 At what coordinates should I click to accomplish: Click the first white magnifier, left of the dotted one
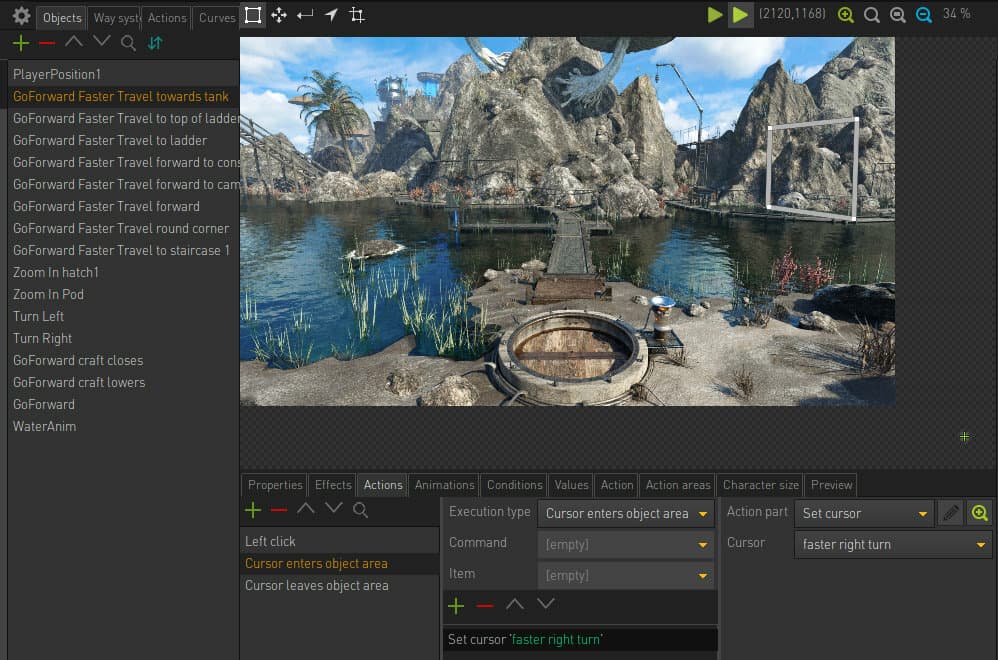point(871,15)
